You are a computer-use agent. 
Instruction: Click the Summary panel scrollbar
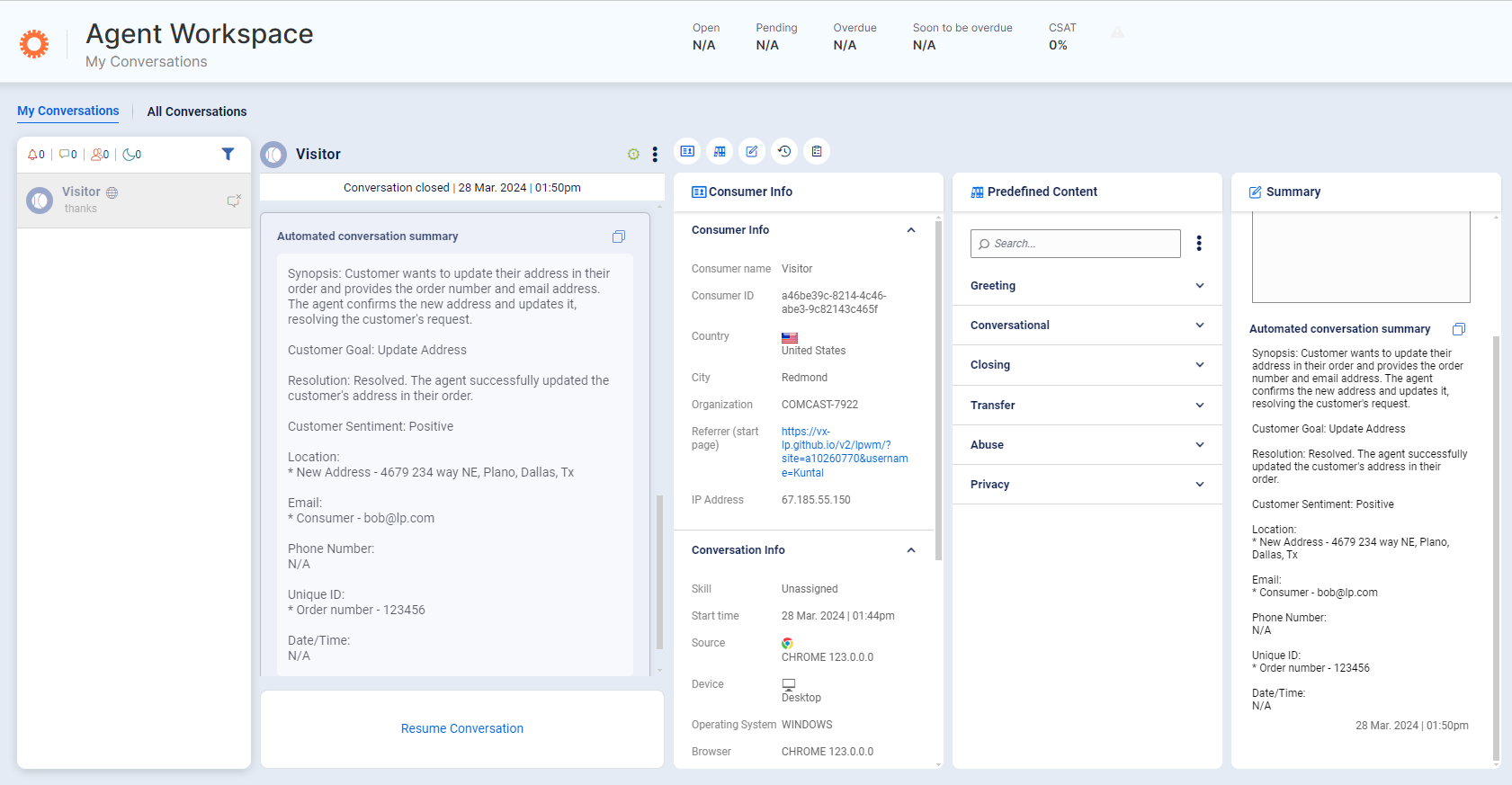coord(1496,549)
